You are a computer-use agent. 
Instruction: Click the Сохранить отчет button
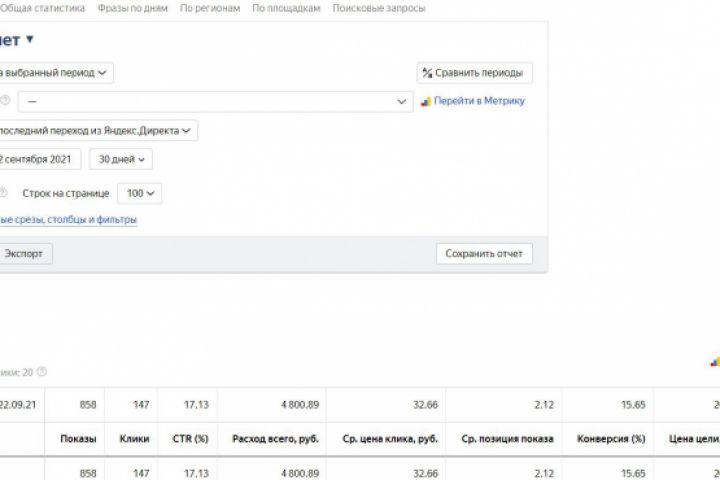point(484,253)
